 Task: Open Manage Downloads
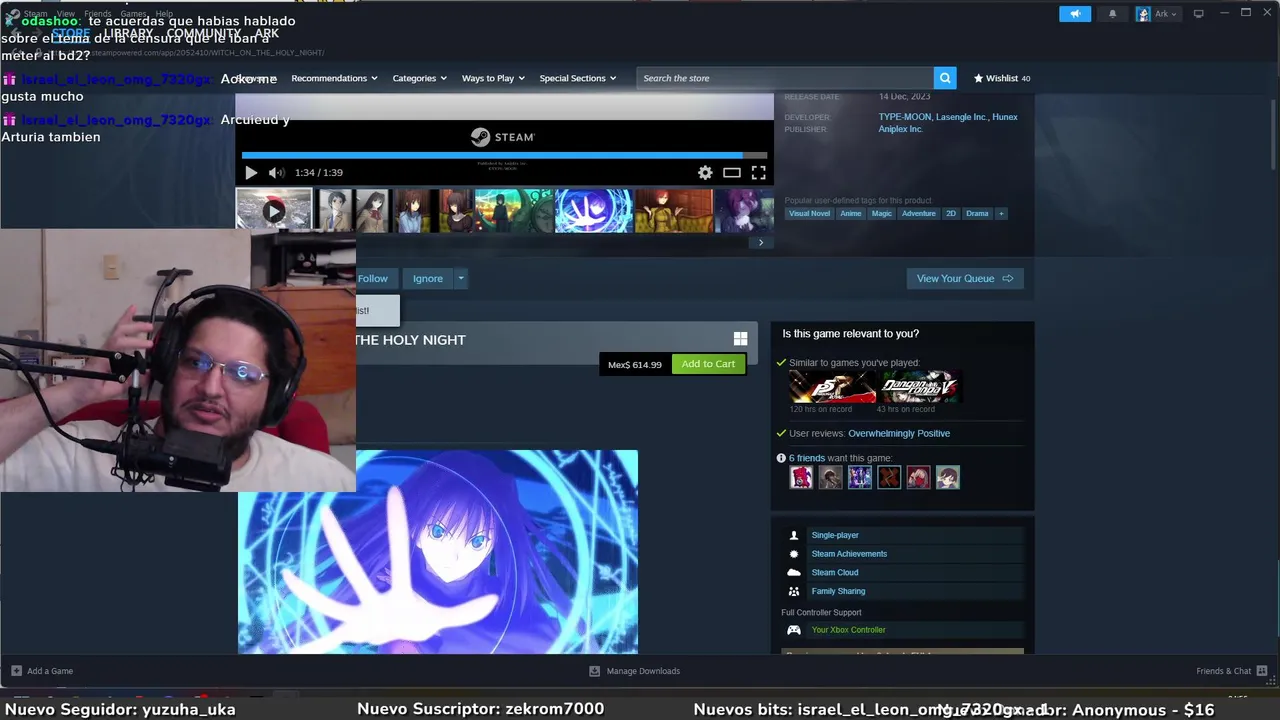coord(635,671)
